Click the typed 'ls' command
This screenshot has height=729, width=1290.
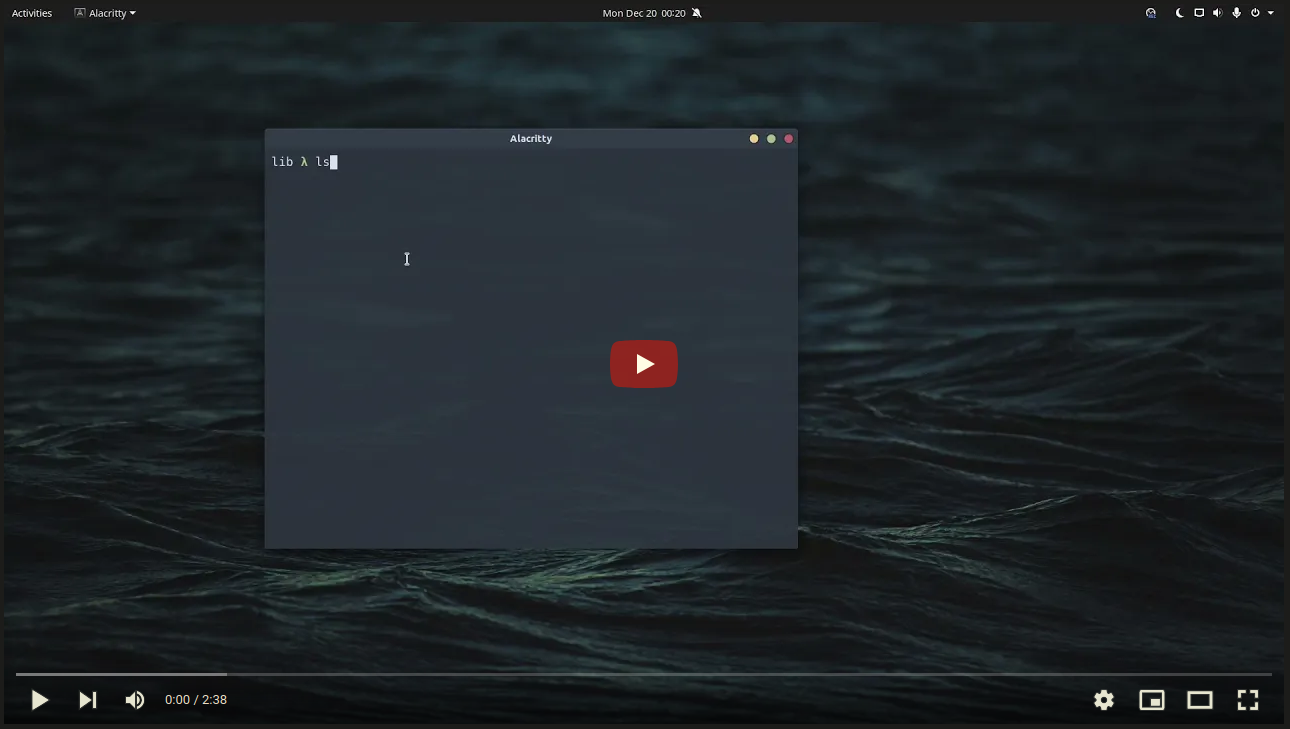[323, 162]
